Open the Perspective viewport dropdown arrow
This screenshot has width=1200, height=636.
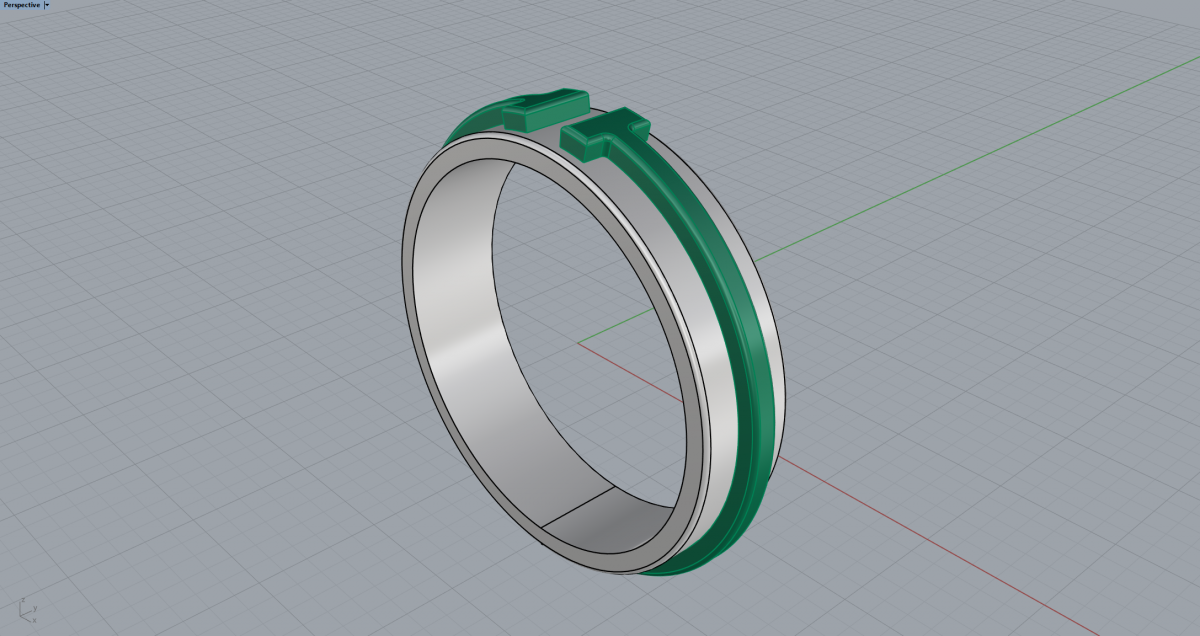47,5
